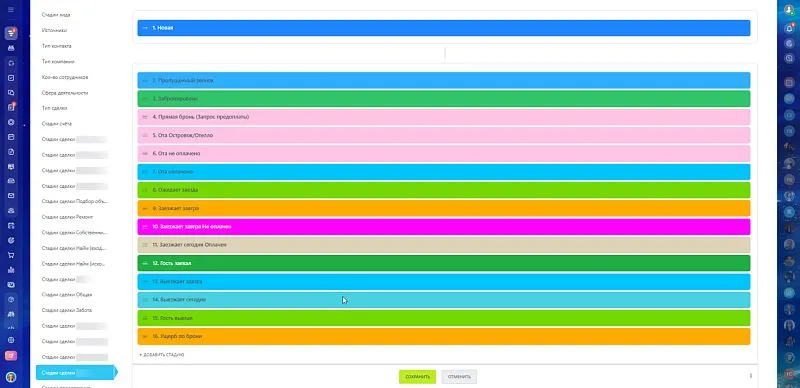Open the document icon in left sidebar
This screenshot has width=800, height=388.
pos(11,152)
